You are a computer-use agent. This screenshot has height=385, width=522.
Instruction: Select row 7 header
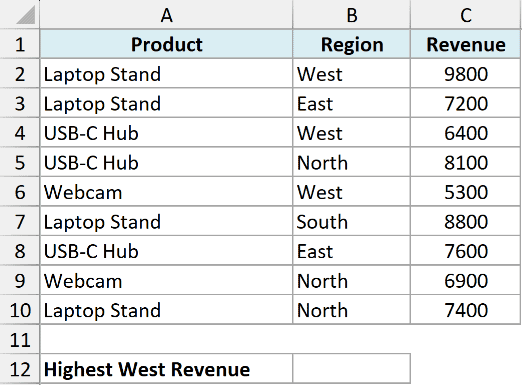(x=20, y=221)
